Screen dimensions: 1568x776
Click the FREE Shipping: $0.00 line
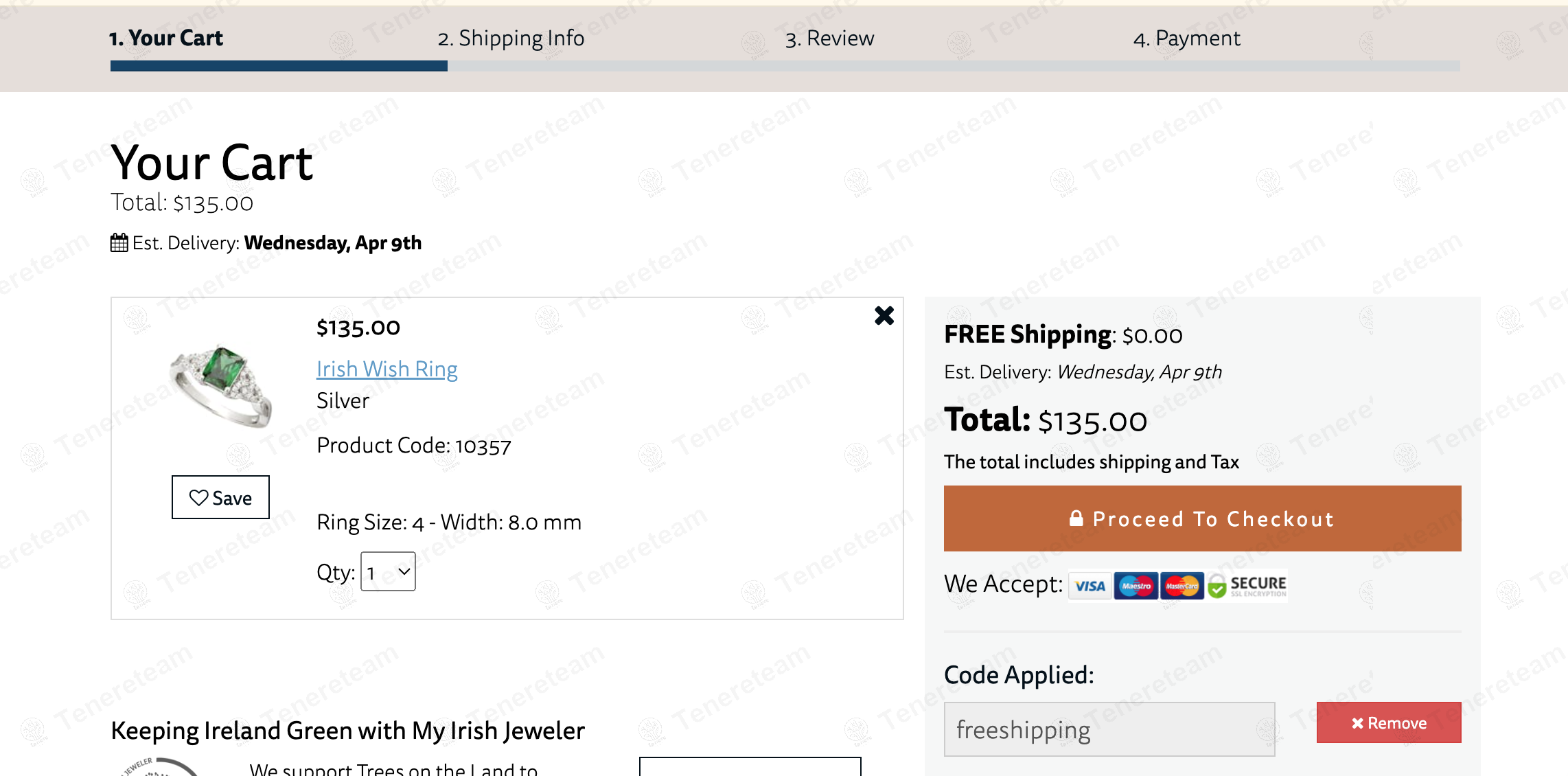1063,335
